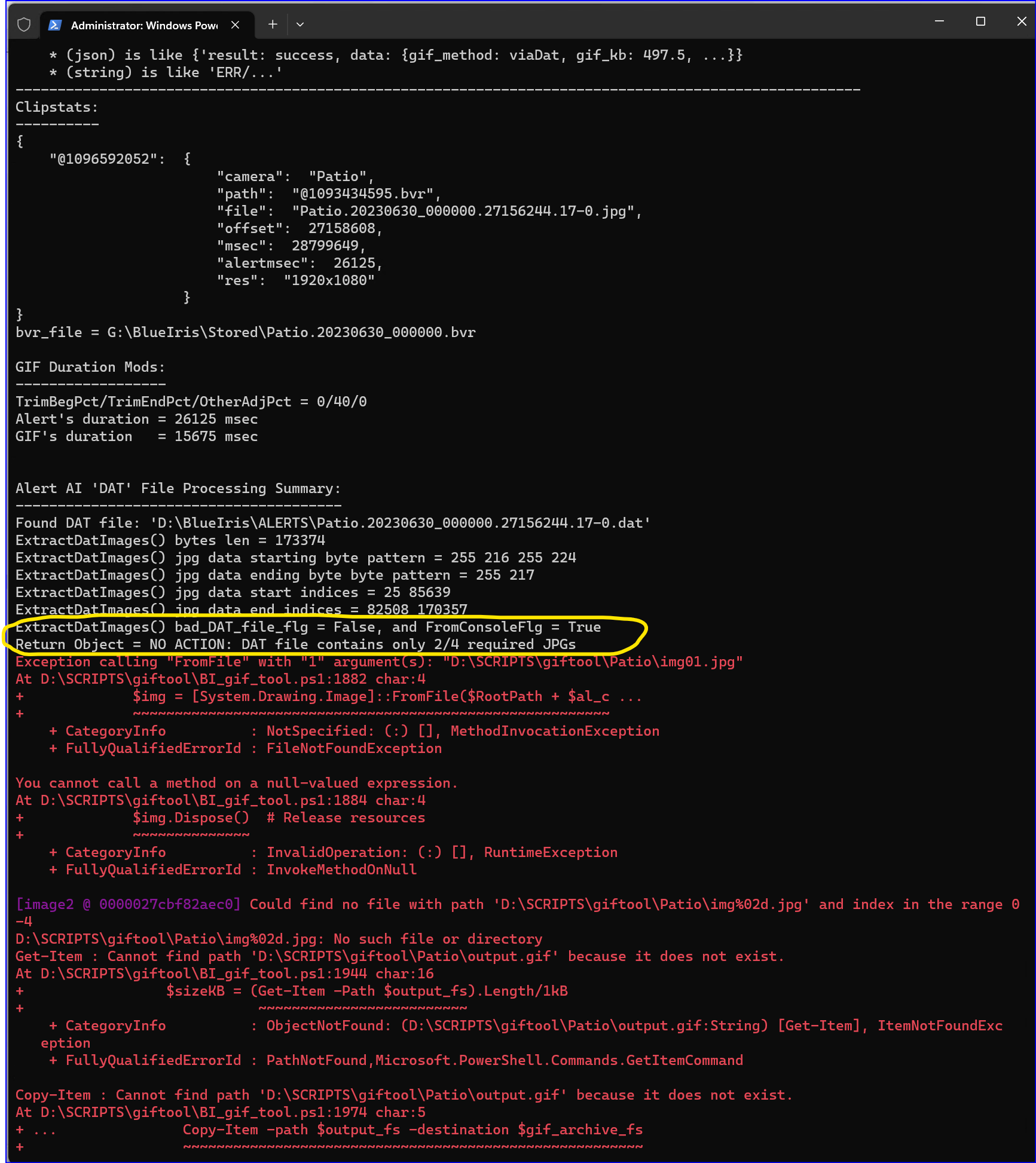
Task: Click the highlighted "Return Object = NO ACTION" line
Action: 295,644
